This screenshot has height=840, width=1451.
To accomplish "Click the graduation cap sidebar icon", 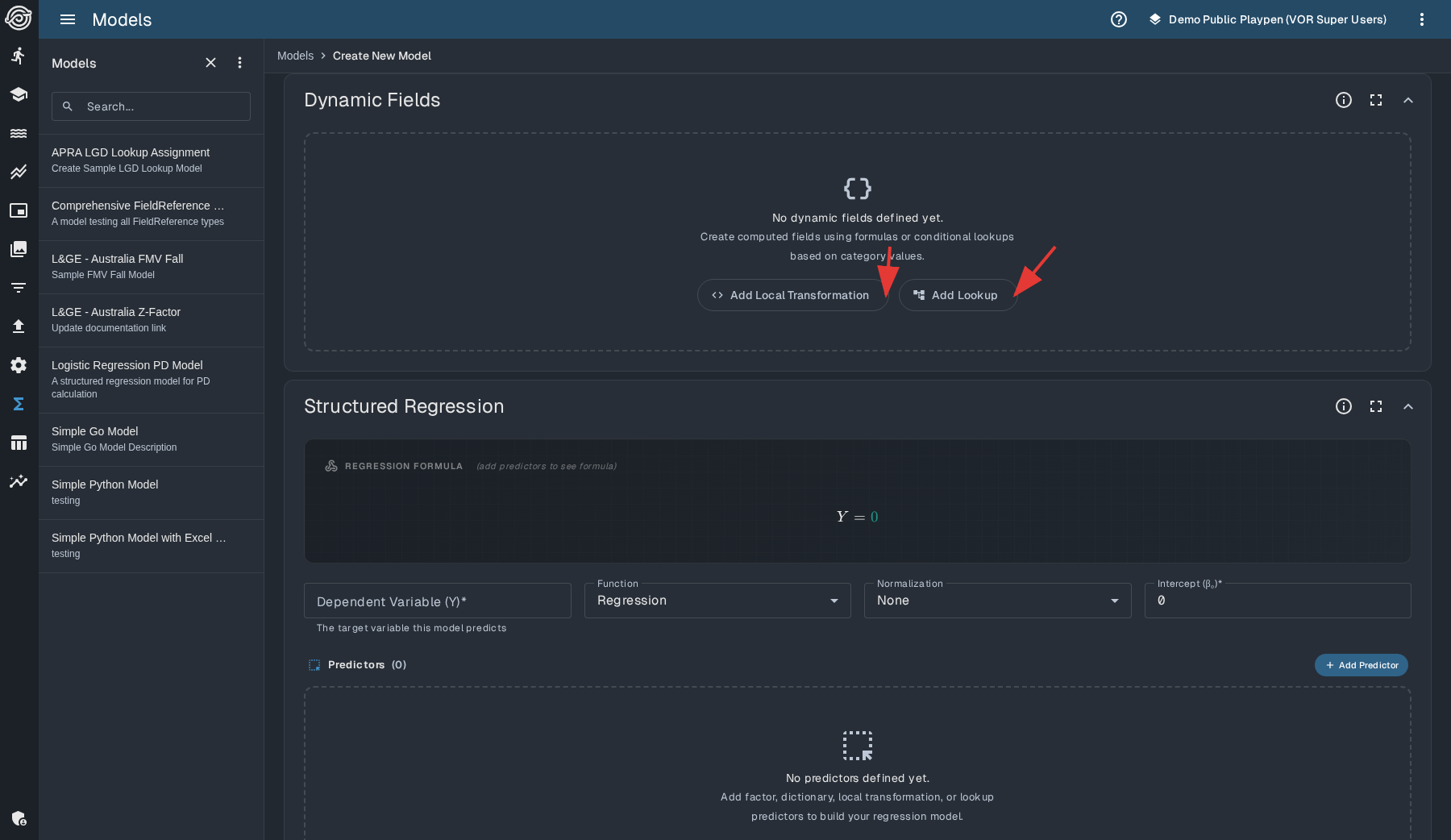I will click(x=19, y=94).
